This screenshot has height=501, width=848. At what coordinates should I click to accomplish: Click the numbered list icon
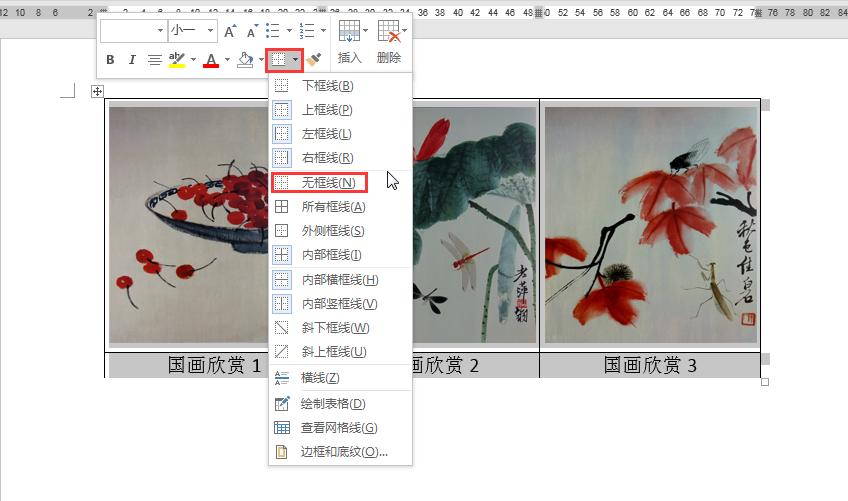point(307,31)
